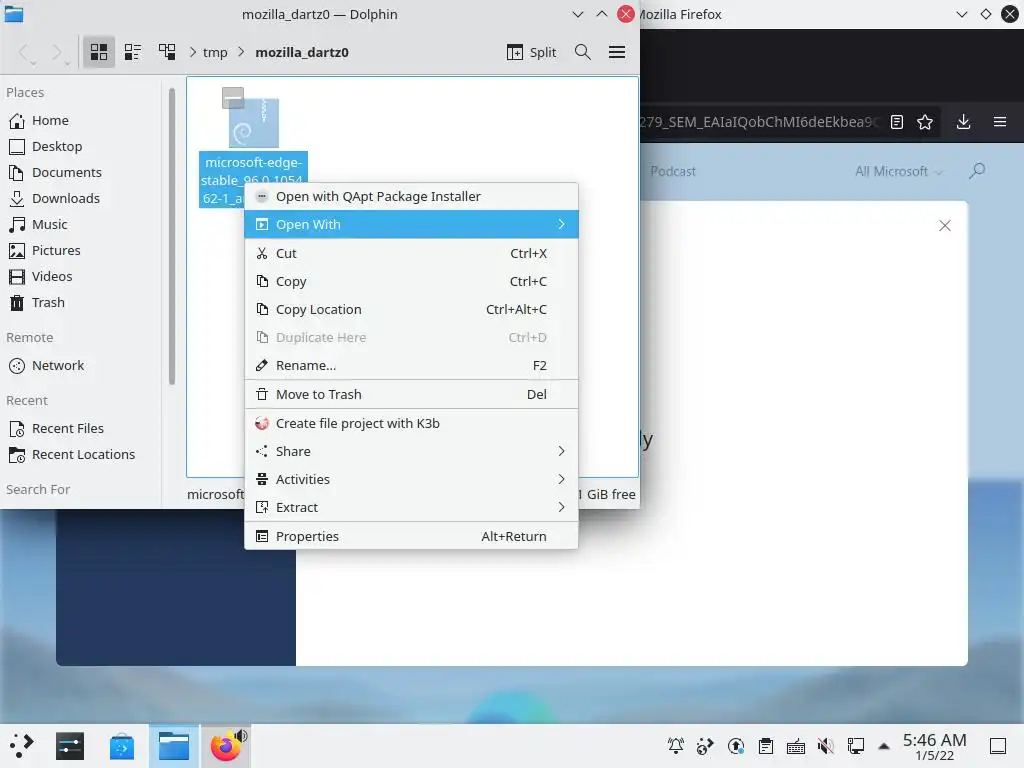Click the muted volume tray icon
Viewport: 1024px width, 768px height.
click(x=825, y=746)
